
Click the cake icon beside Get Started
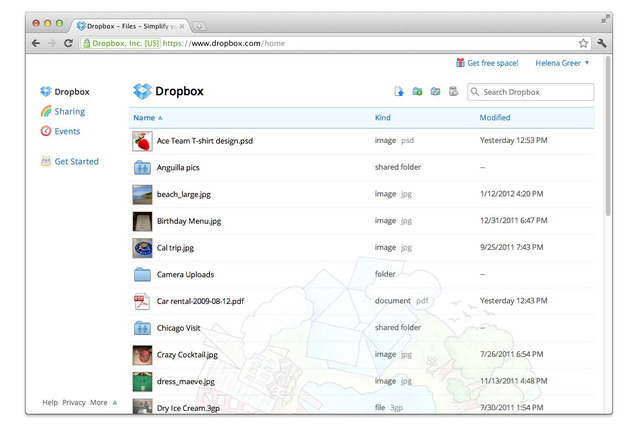pyautogui.click(x=46, y=161)
